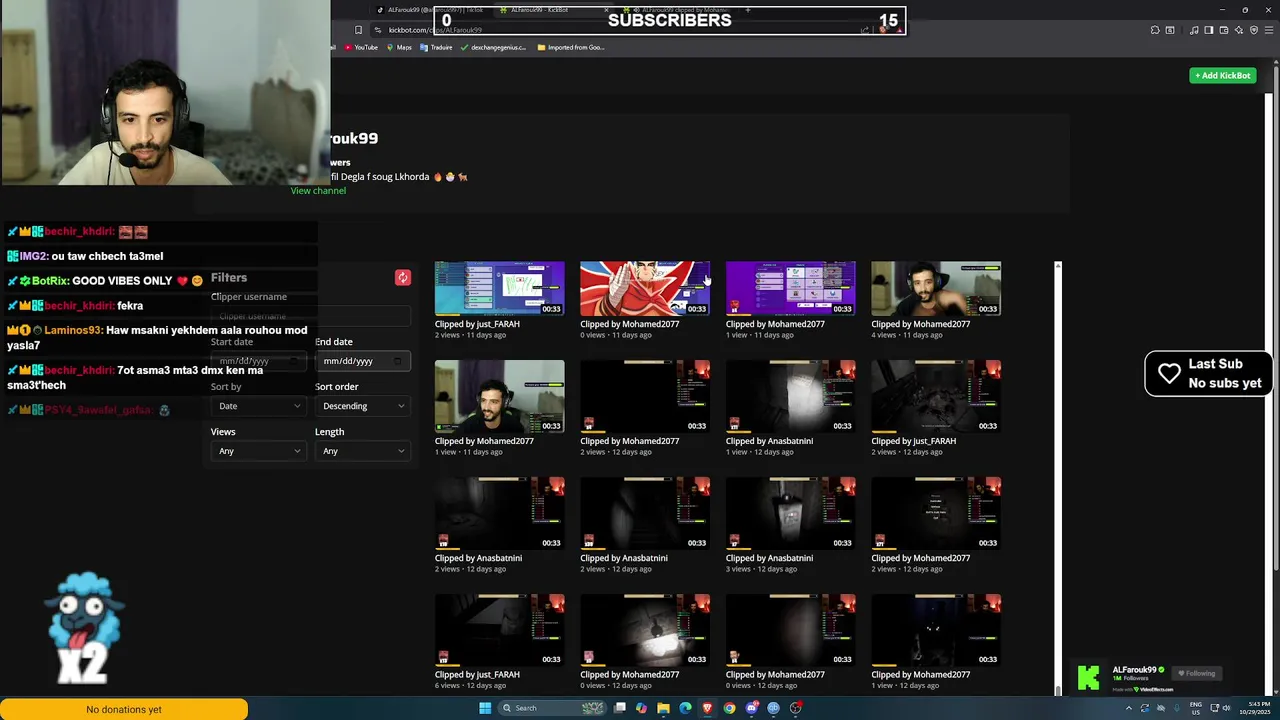This screenshot has height=720, width=1280.
Task: Open Google Chrome from the taskbar
Action: 729,708
